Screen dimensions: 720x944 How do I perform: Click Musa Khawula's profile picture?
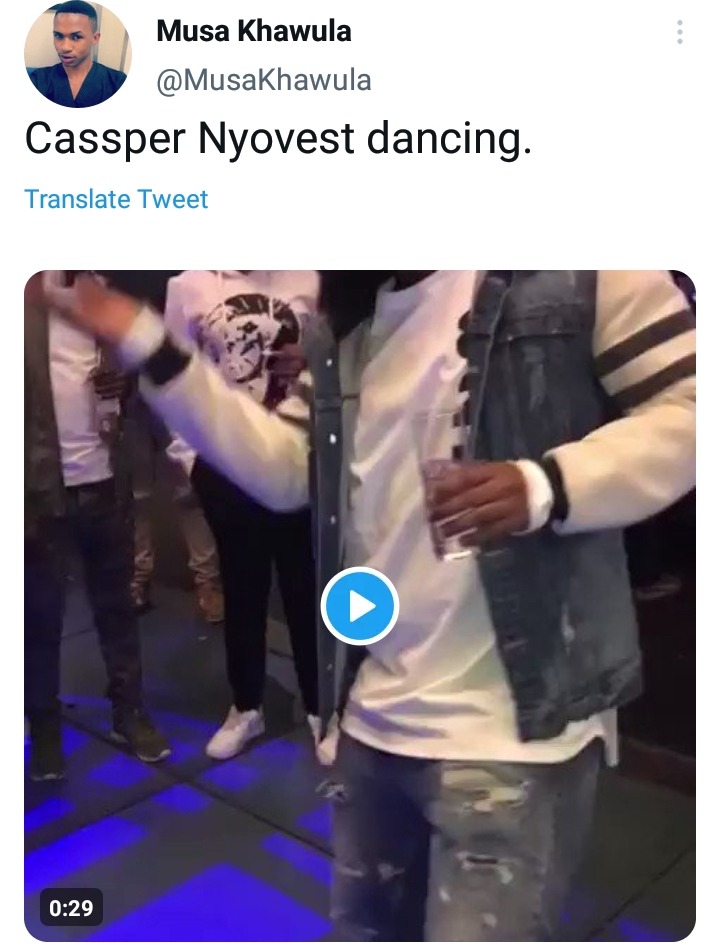pyautogui.click(x=78, y=54)
